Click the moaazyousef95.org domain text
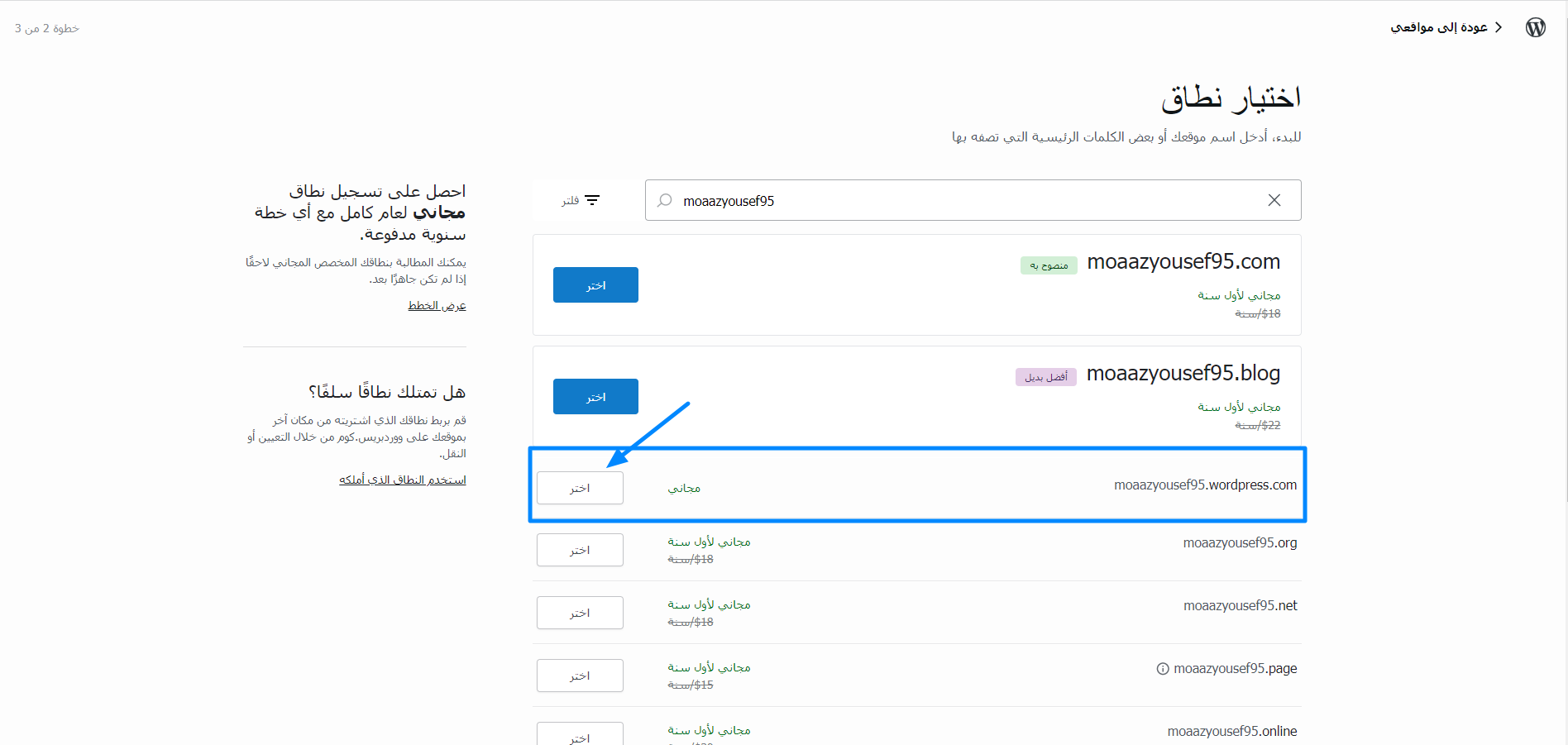Image resolution: width=1568 pixels, height=745 pixels. (1241, 543)
